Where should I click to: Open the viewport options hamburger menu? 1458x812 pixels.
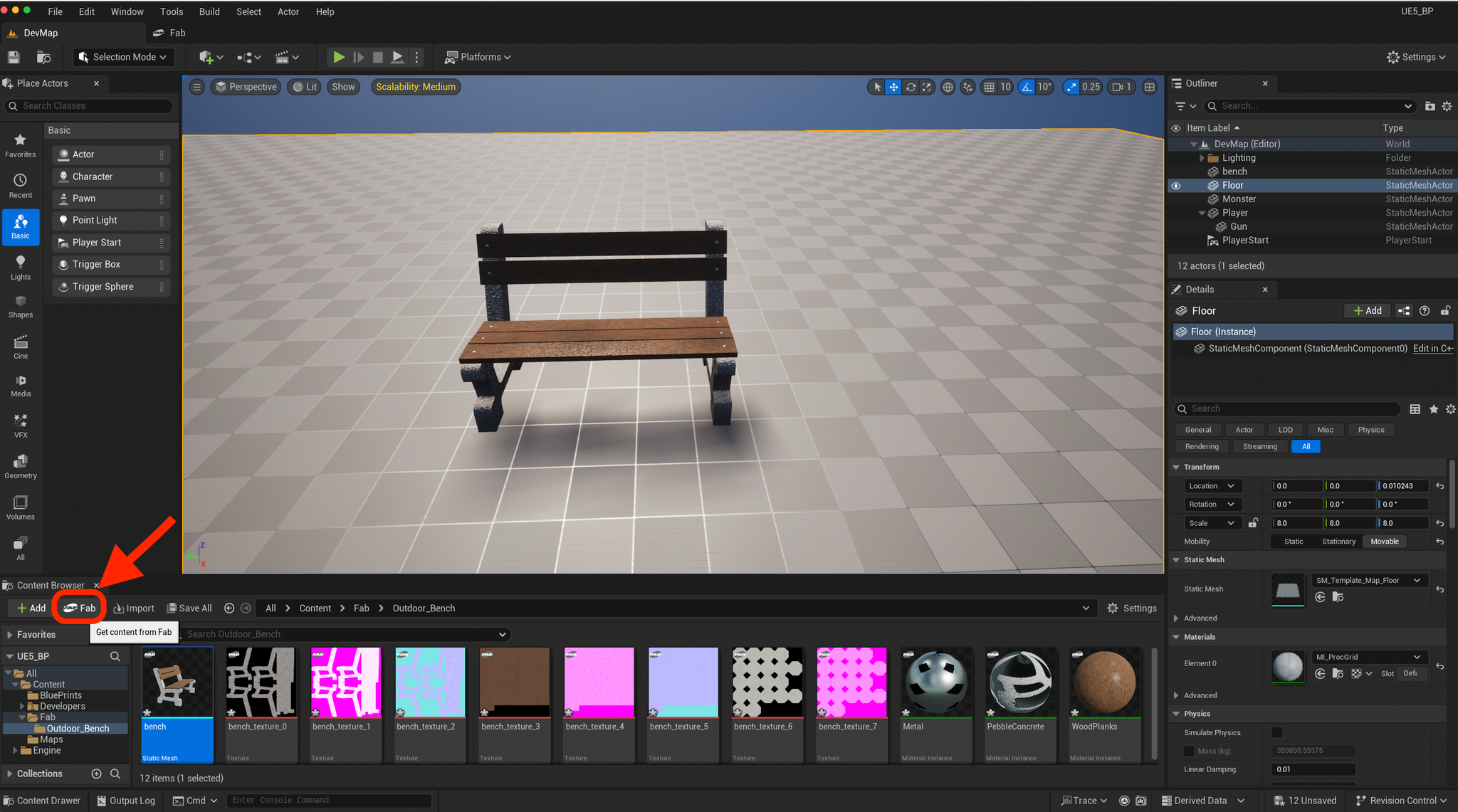tap(197, 87)
